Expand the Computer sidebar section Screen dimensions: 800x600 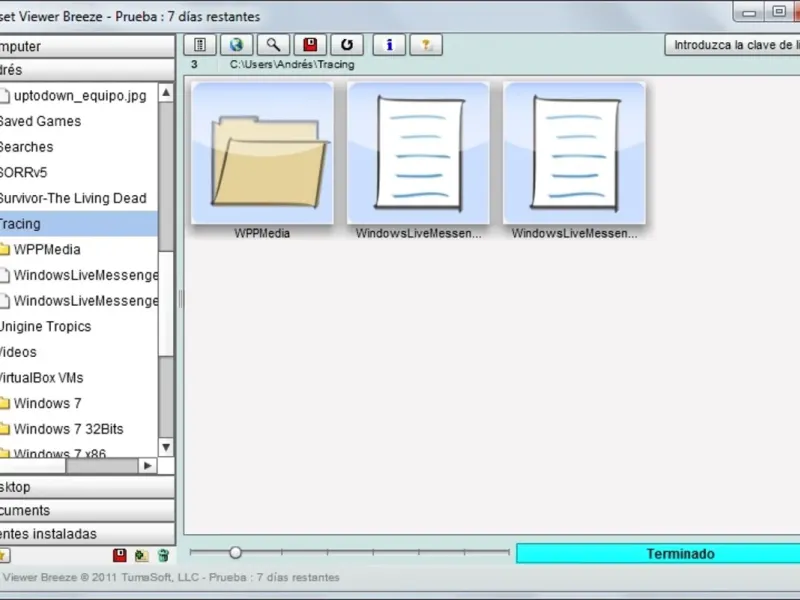[x=87, y=46]
